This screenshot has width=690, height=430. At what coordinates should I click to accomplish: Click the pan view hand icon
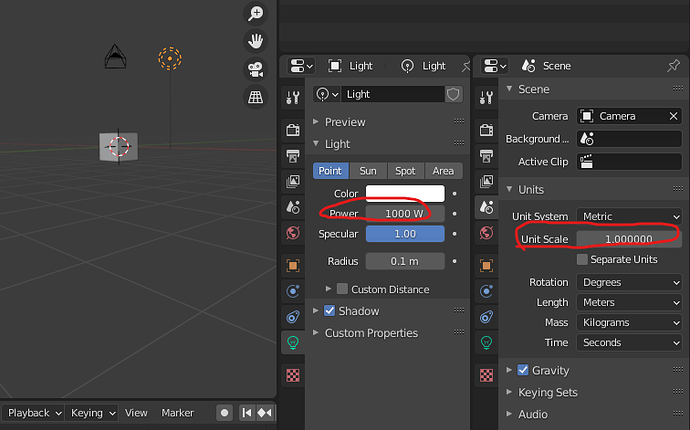[255, 41]
